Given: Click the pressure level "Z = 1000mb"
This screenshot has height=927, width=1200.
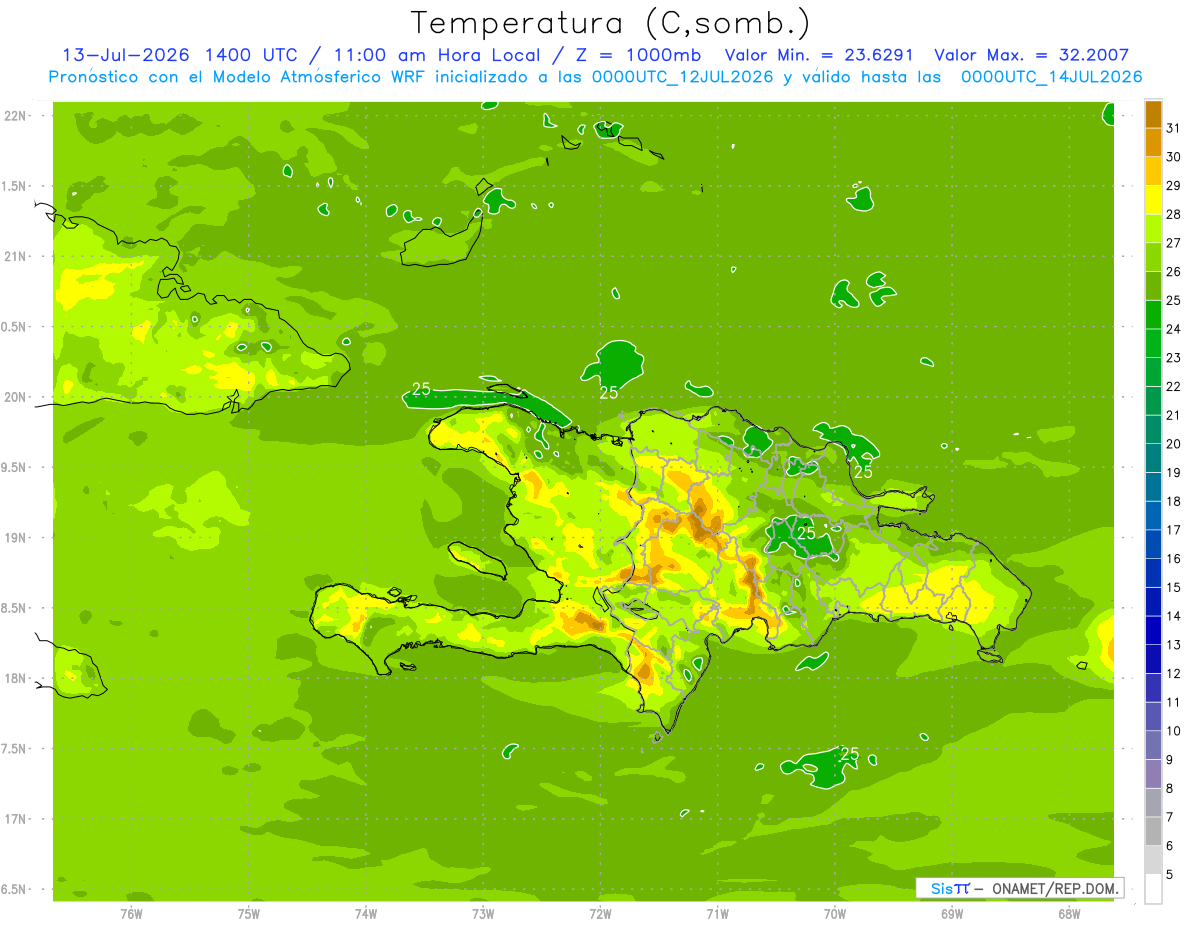Looking at the screenshot, I should tap(636, 55).
